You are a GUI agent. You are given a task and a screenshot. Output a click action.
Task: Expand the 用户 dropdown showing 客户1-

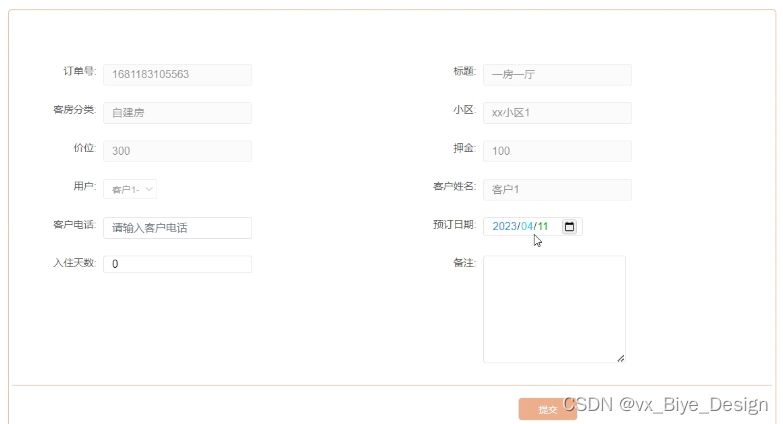tap(130, 189)
